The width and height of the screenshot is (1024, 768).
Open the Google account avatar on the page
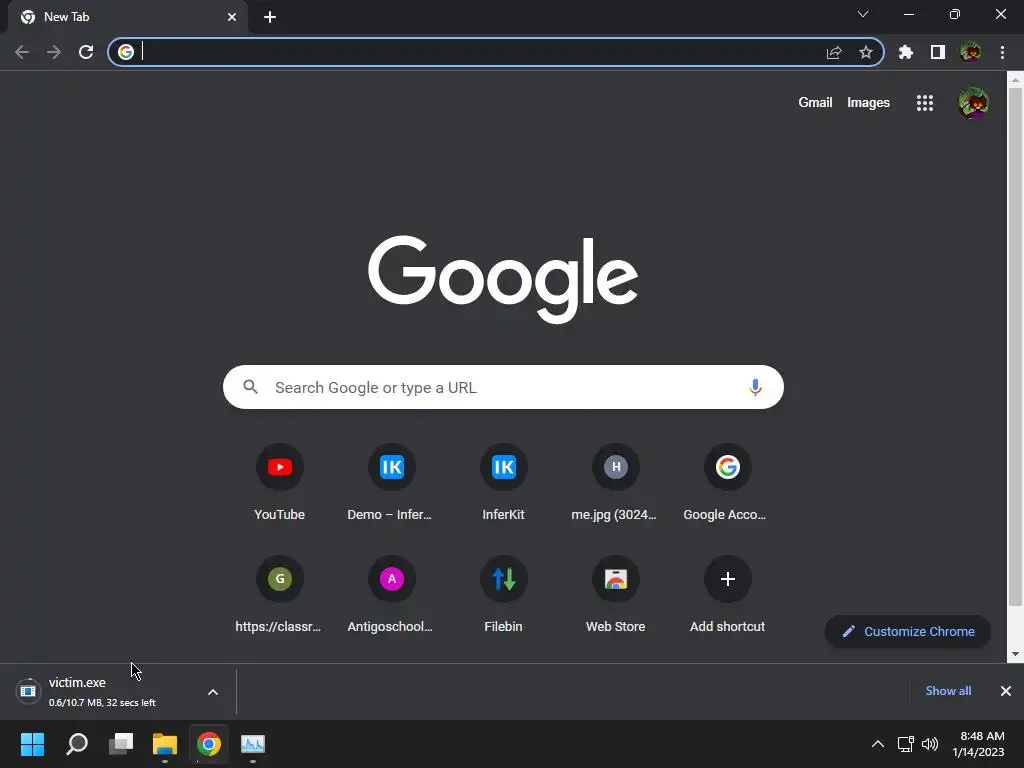pos(973,103)
